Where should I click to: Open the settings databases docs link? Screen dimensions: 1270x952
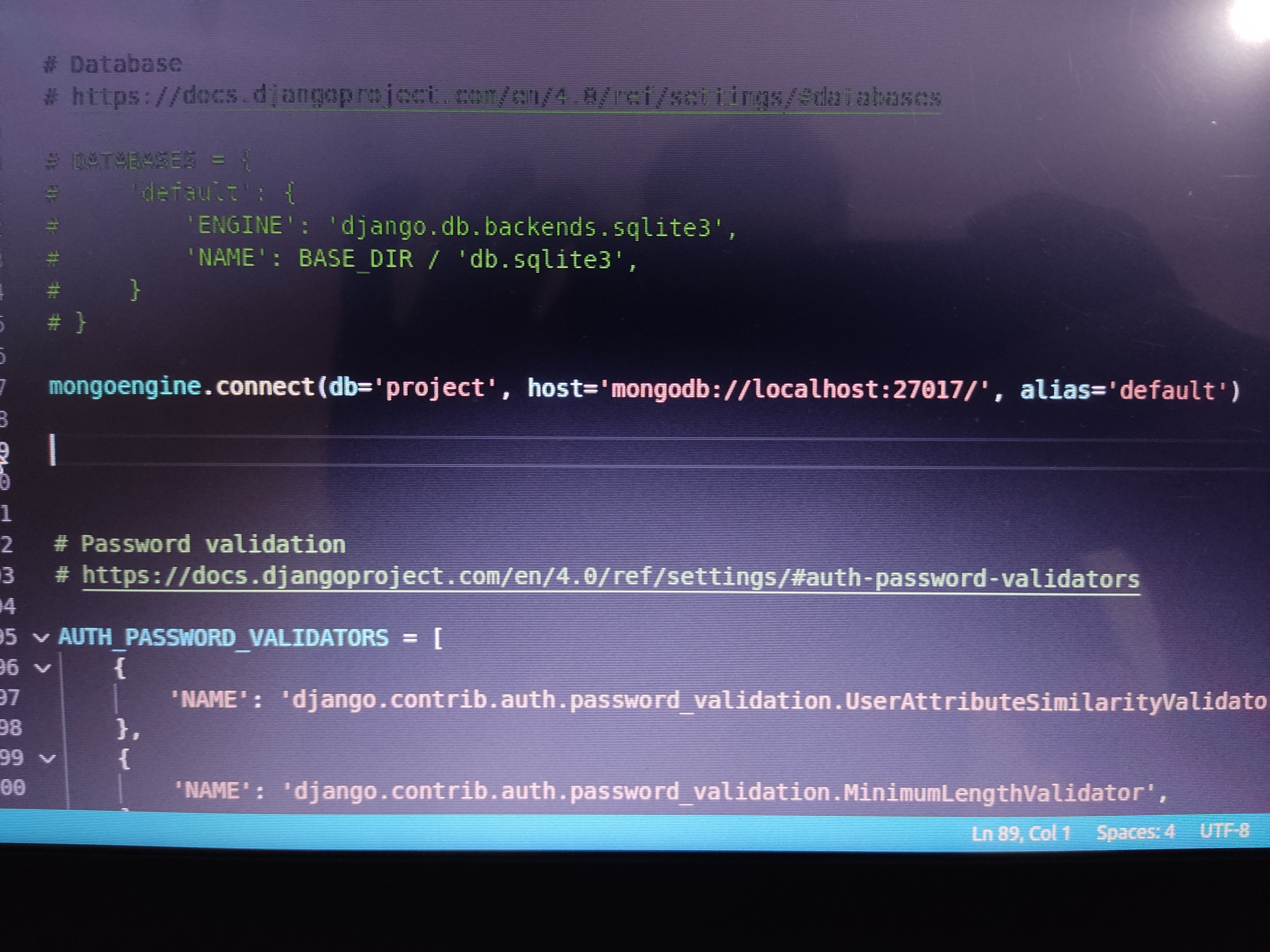[x=505, y=96]
